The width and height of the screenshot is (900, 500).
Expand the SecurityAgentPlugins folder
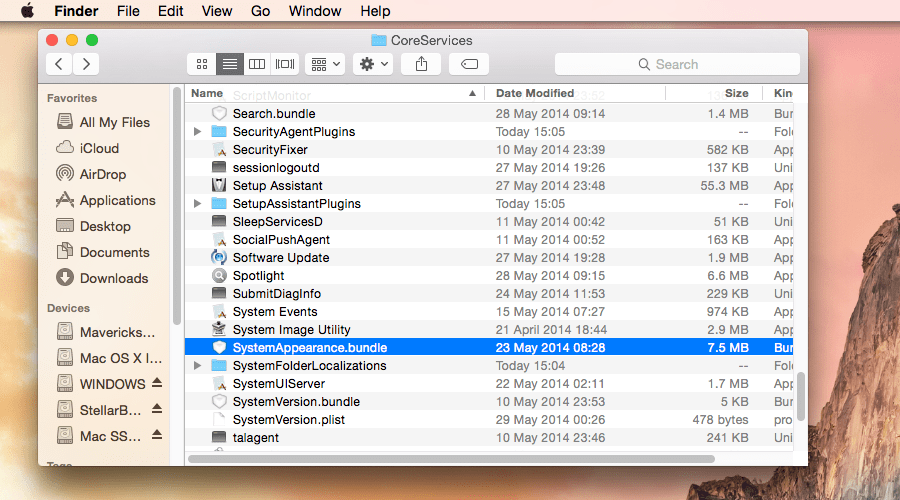(197, 131)
